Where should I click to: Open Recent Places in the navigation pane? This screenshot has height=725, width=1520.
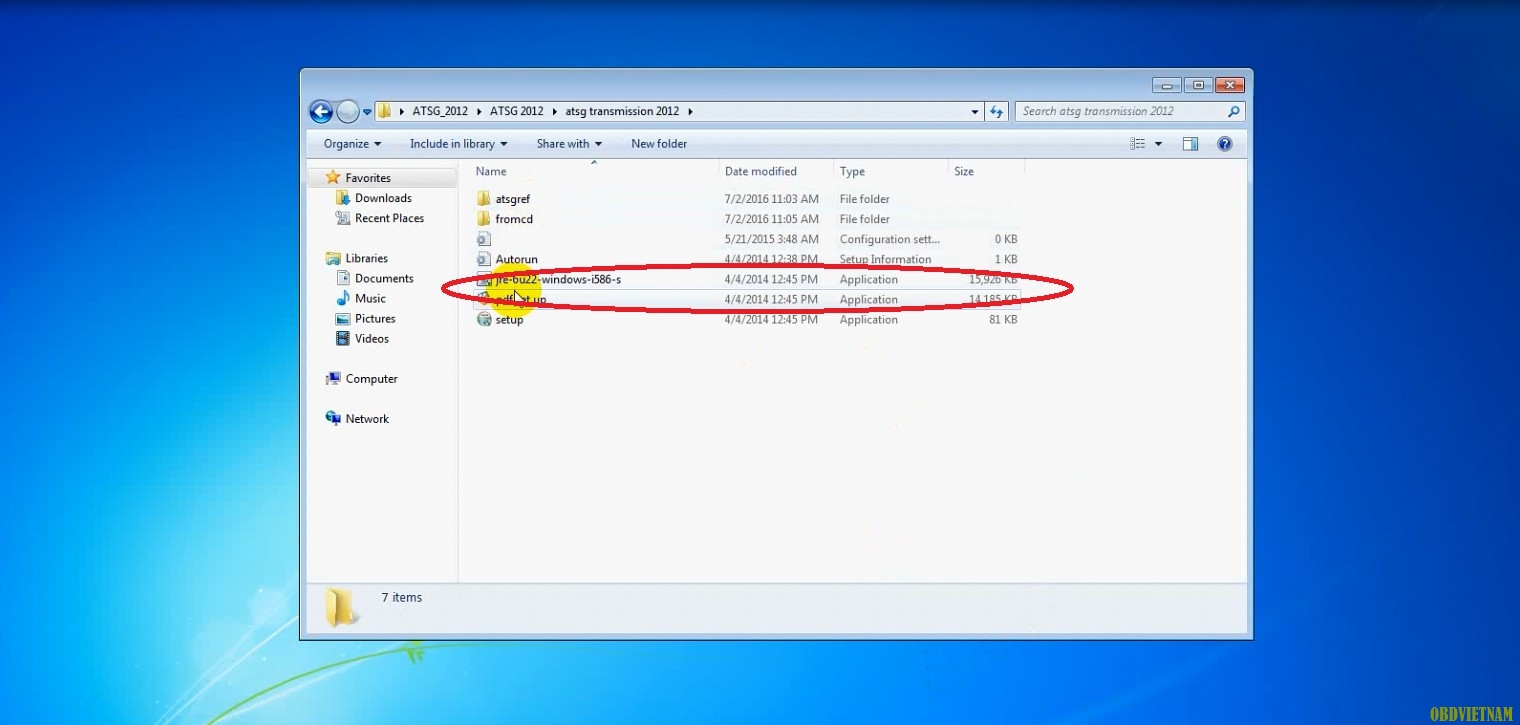tap(389, 218)
